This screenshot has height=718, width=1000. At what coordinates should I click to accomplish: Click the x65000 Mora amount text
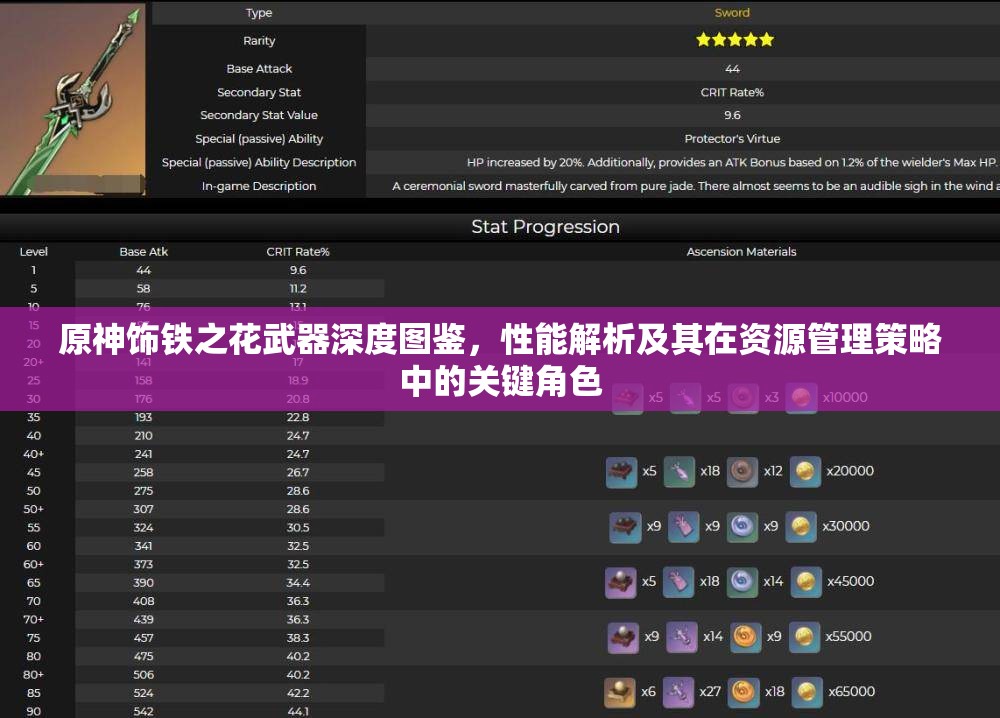(x=851, y=691)
